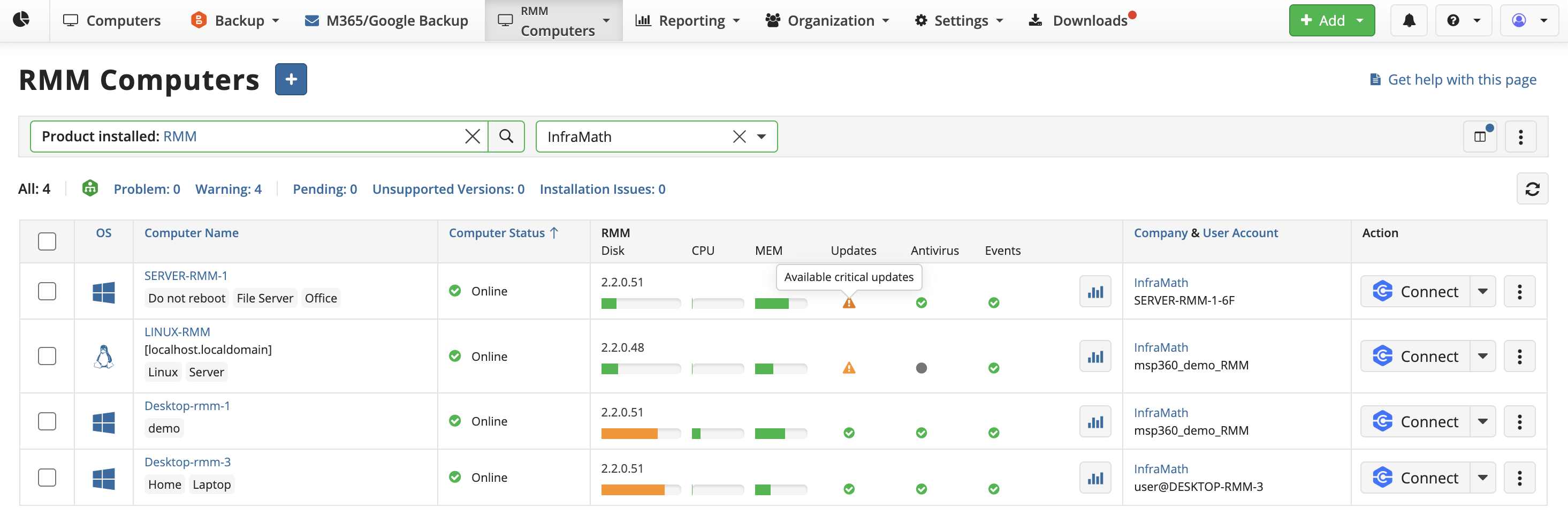Refresh the computers list
1568x530 pixels.
pyautogui.click(x=1533, y=188)
